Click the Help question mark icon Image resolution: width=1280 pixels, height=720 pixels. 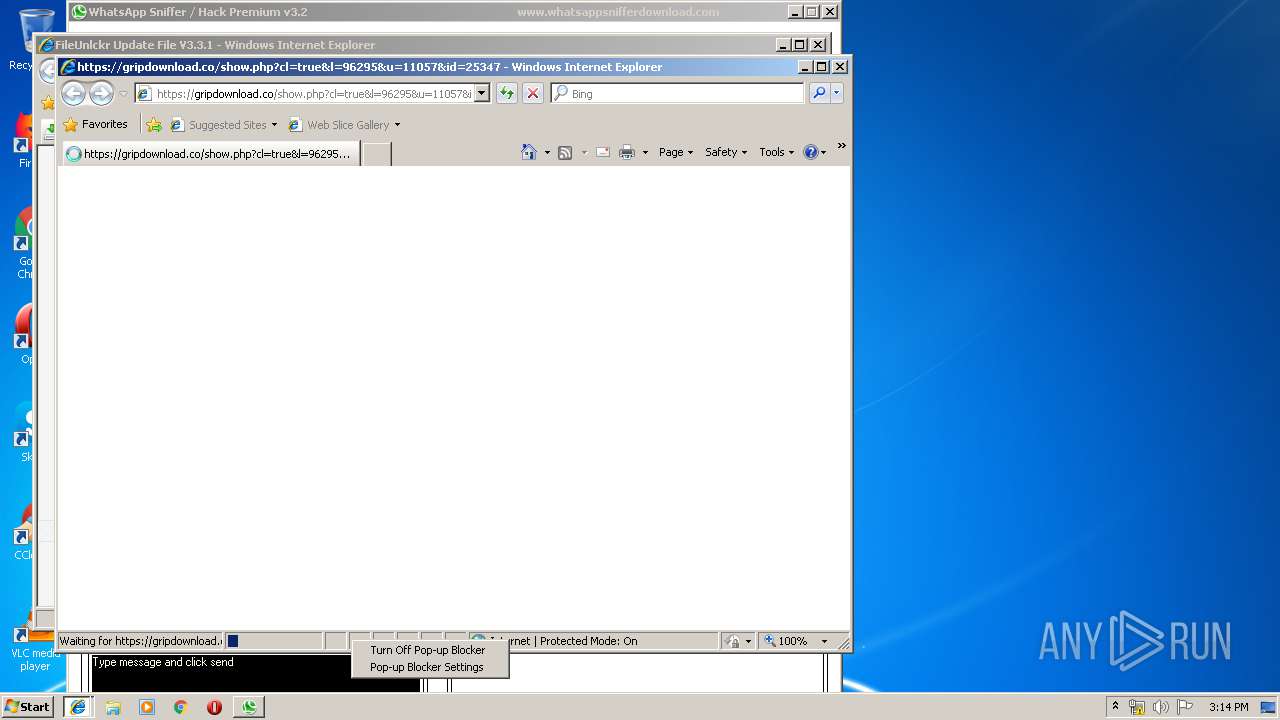click(x=811, y=152)
